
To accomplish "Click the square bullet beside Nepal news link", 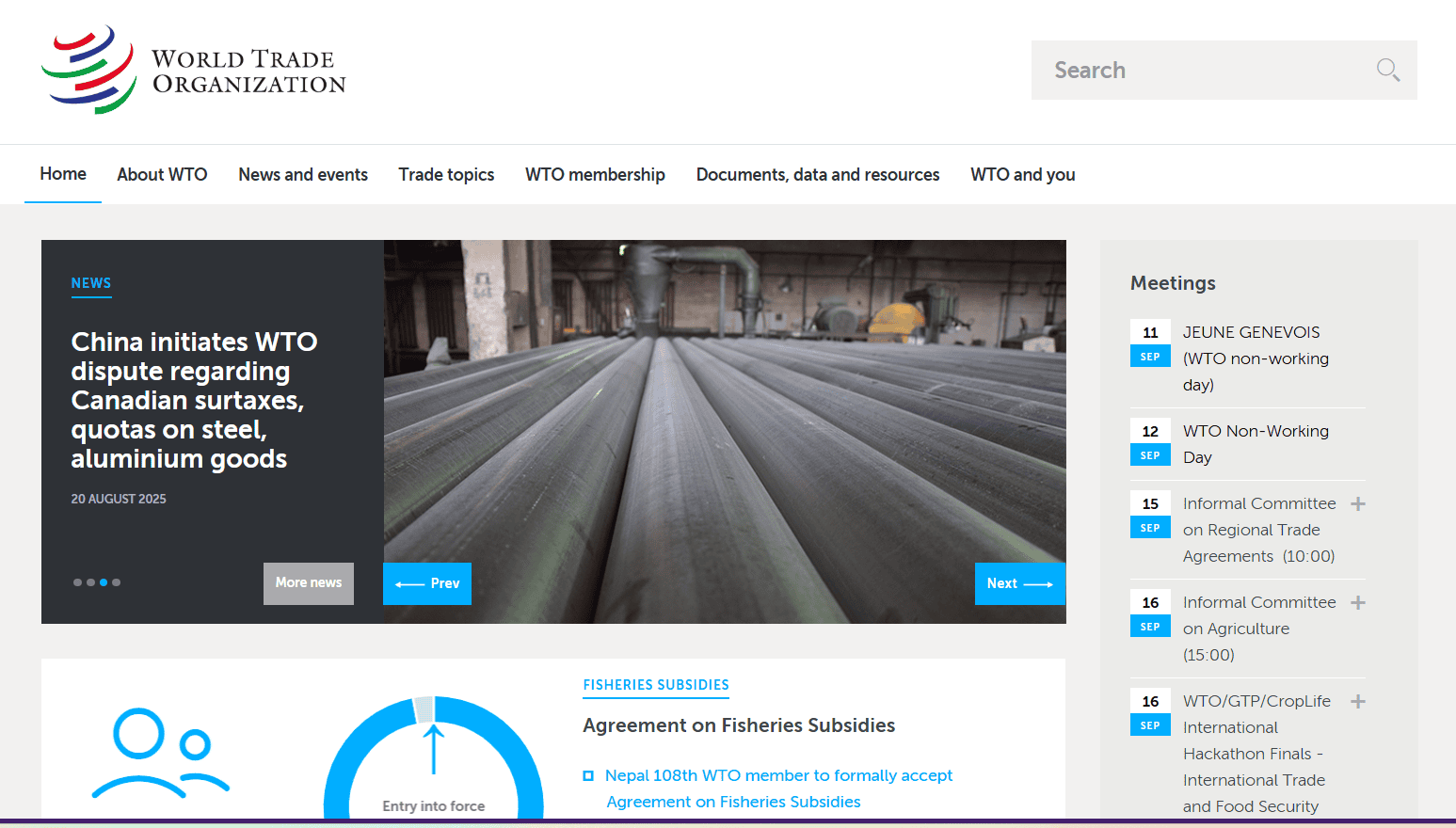I will (x=588, y=776).
